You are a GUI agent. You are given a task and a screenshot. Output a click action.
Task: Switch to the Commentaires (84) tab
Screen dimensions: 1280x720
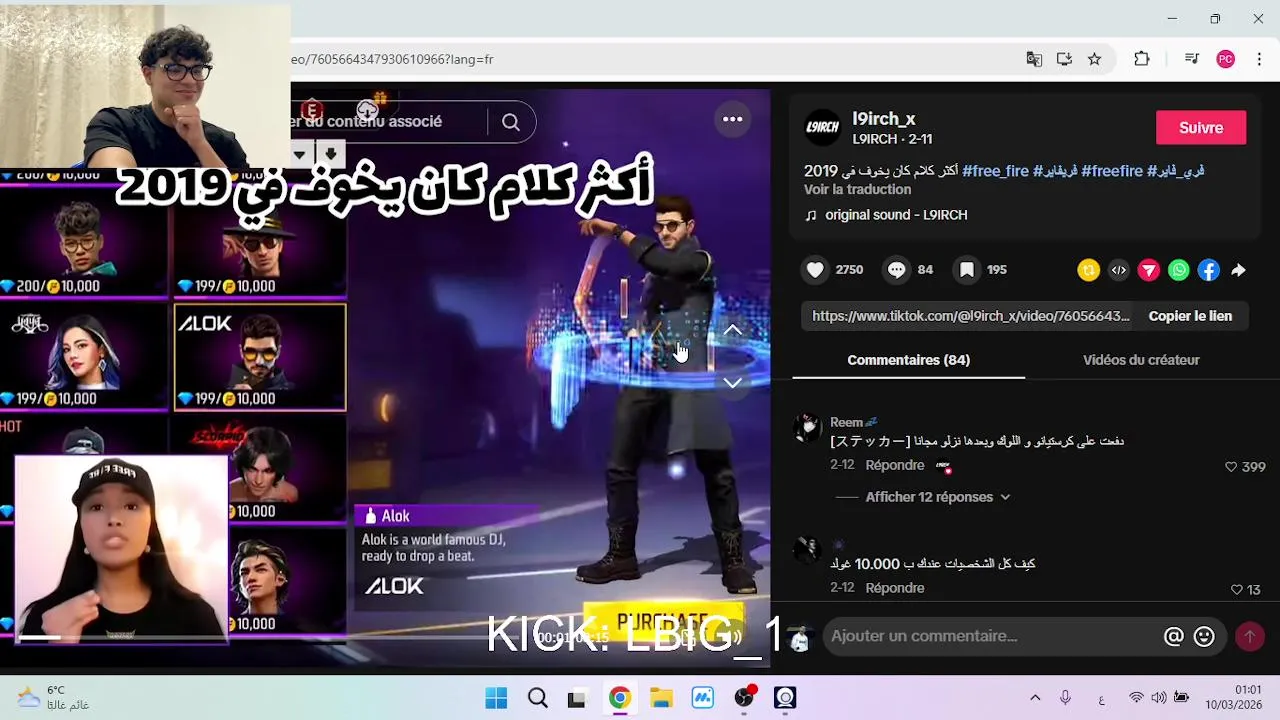pyautogui.click(x=908, y=360)
